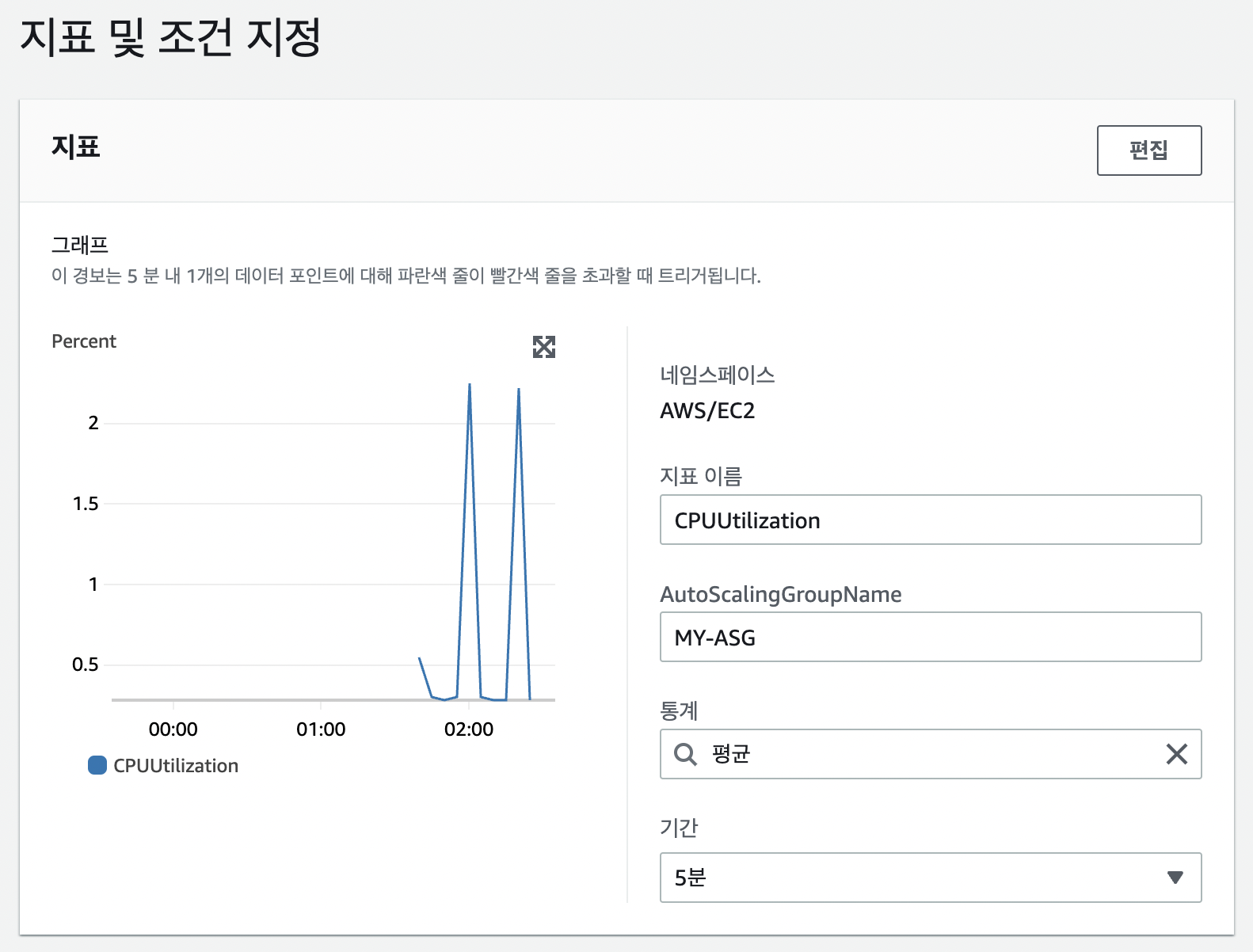This screenshot has height=952, width=1253.
Task: Click the 네임스페이스 label
Action: tap(718, 375)
